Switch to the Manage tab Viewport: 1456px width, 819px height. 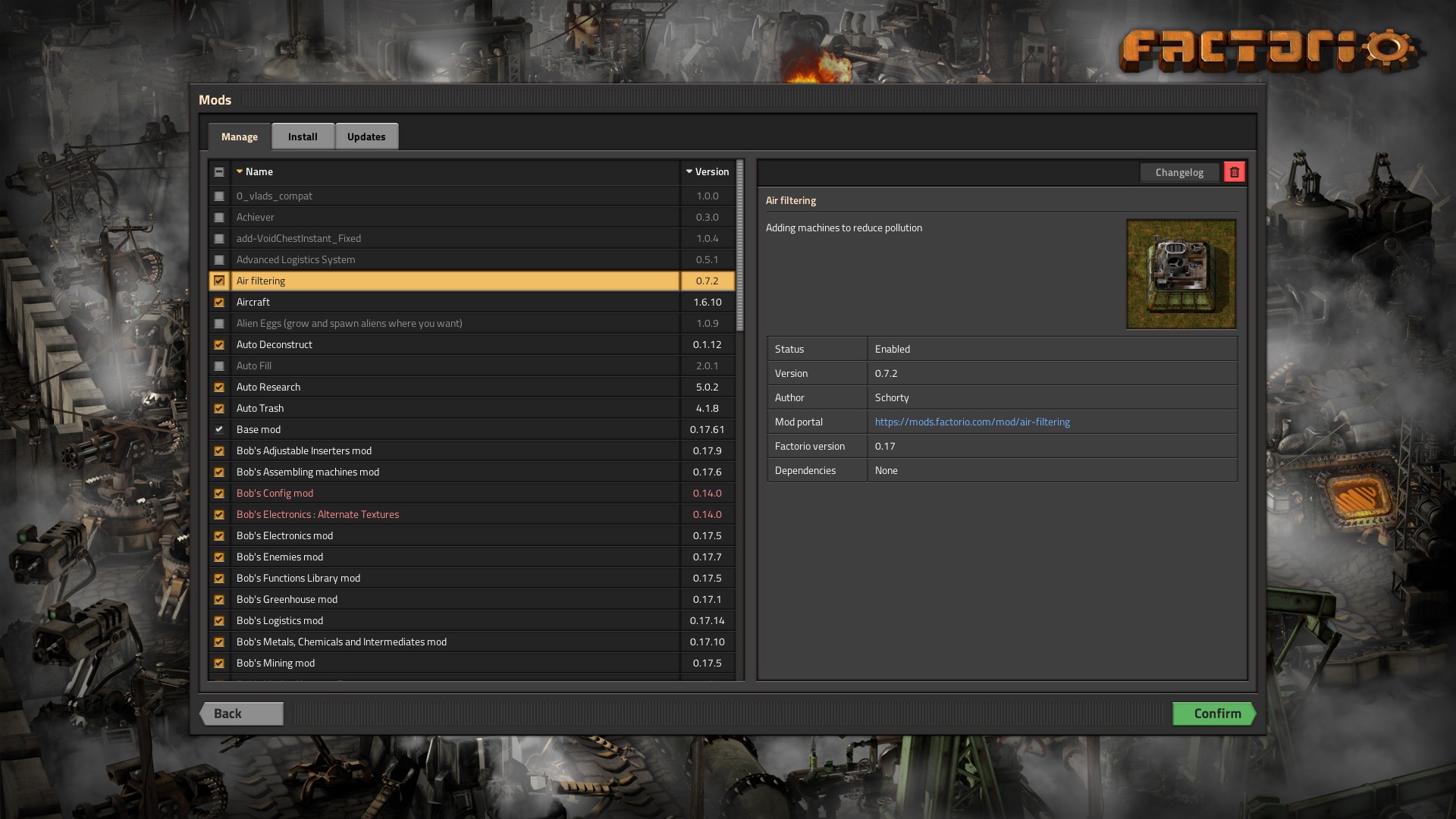pyautogui.click(x=240, y=136)
